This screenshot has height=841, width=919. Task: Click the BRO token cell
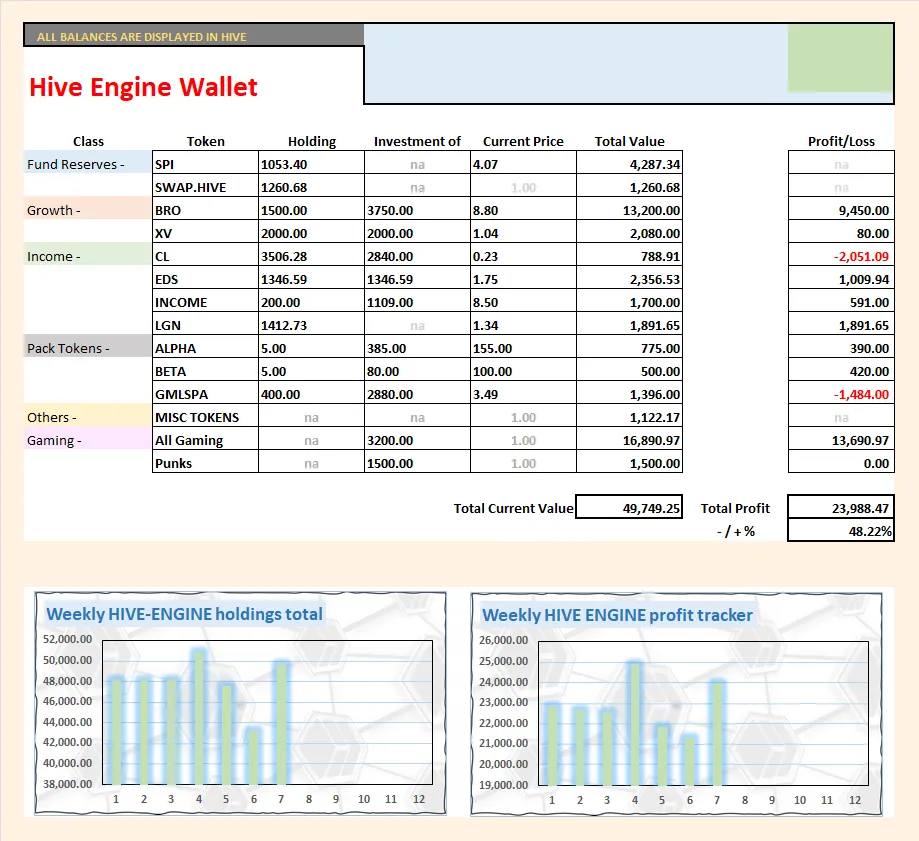point(205,210)
